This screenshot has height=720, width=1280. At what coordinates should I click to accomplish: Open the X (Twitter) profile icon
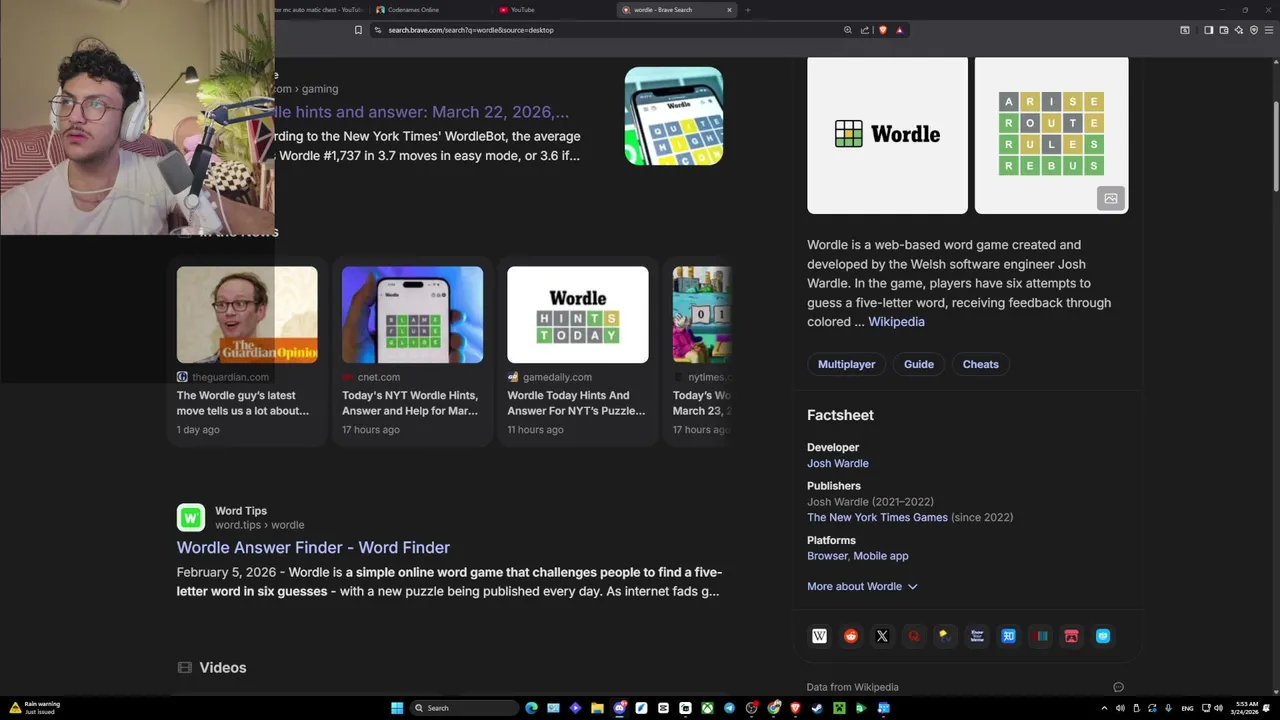pos(882,636)
